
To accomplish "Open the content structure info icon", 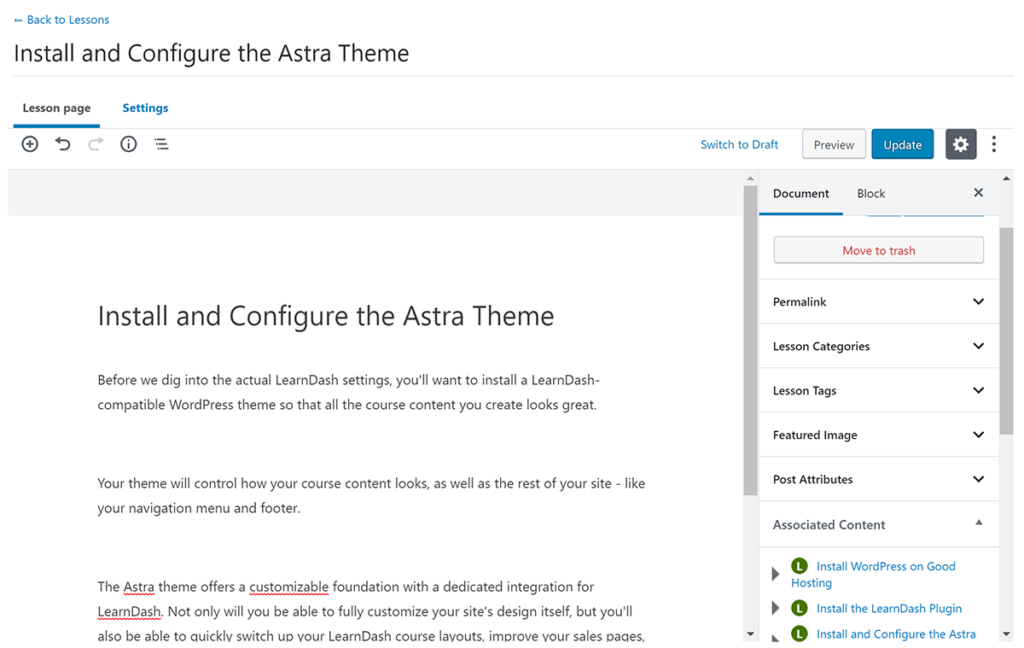I will [x=128, y=144].
